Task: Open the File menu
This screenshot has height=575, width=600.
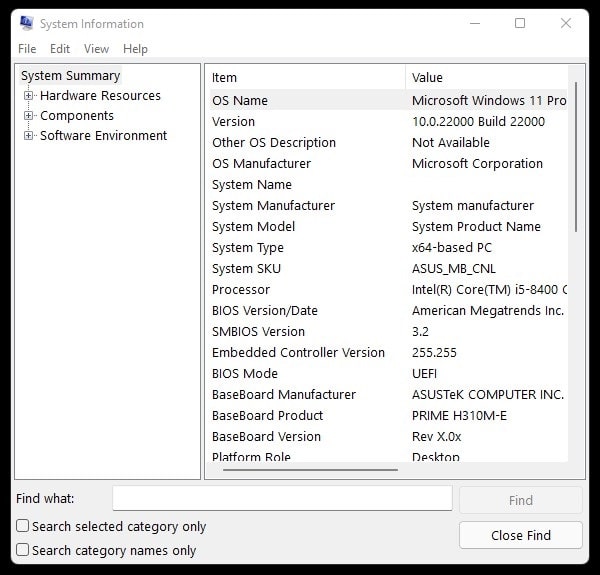Action: (x=27, y=49)
